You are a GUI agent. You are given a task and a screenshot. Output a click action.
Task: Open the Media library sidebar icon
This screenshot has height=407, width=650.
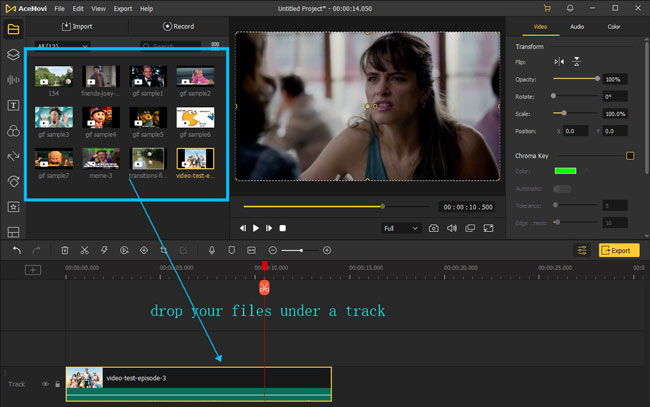13,29
